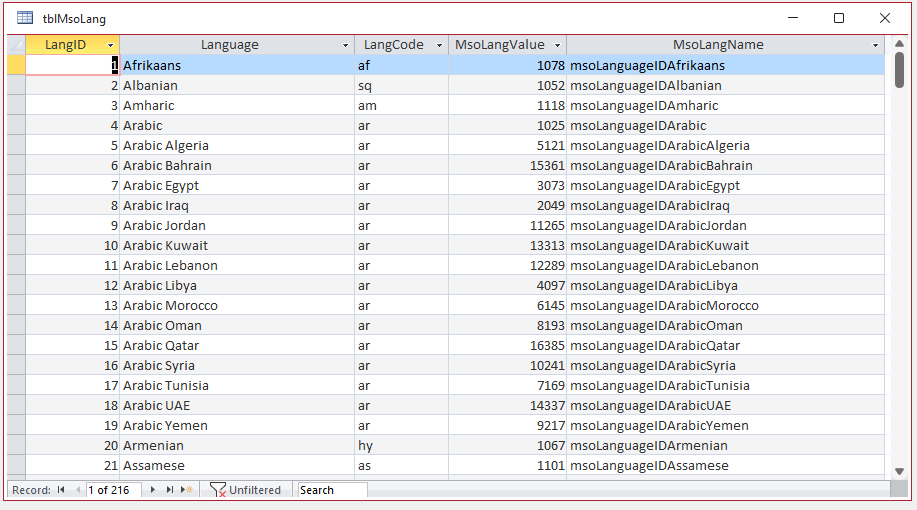Click the msoLanguageIDAlbanian cell
Viewport: 917px width, 510px height.
click(726, 85)
